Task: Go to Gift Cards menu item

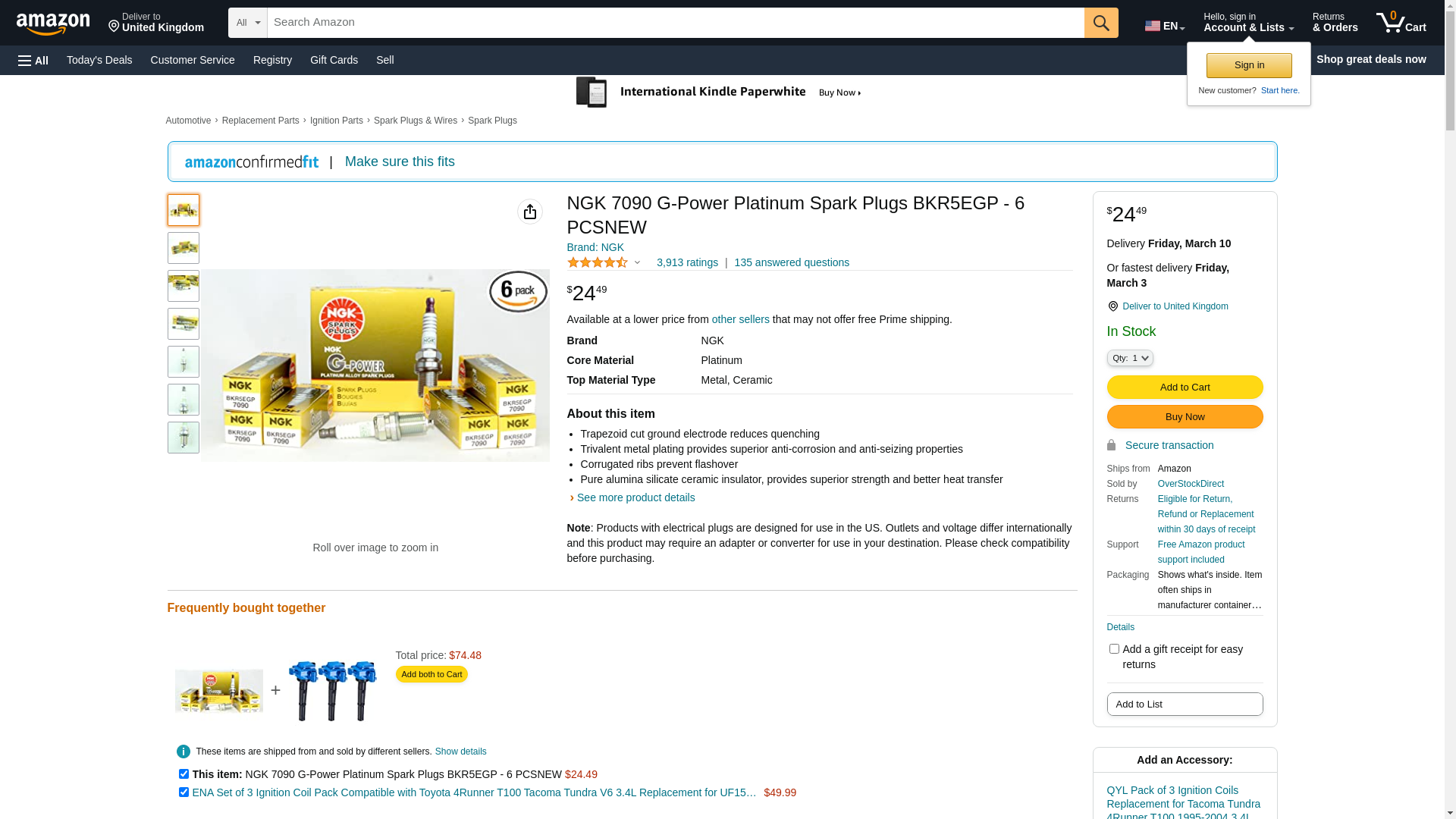Action: [x=334, y=60]
